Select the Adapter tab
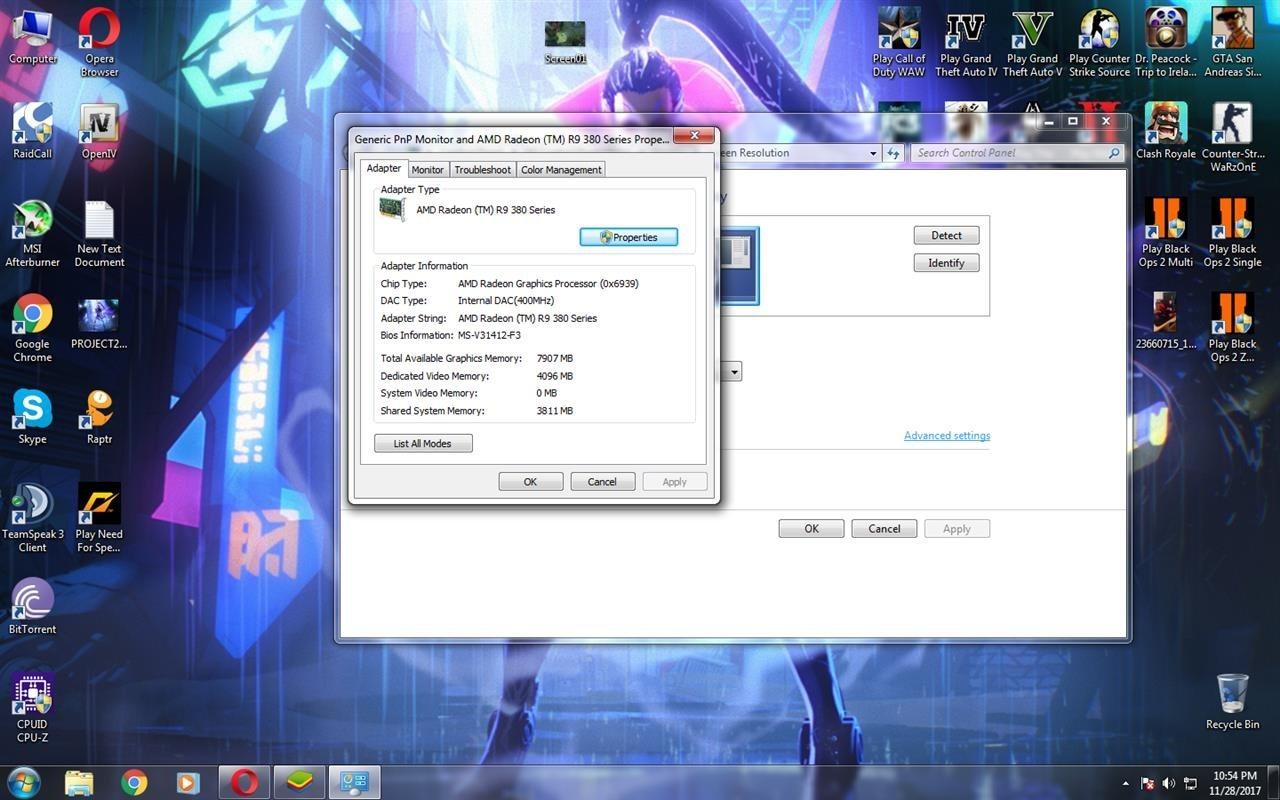The image size is (1280, 800). (383, 168)
